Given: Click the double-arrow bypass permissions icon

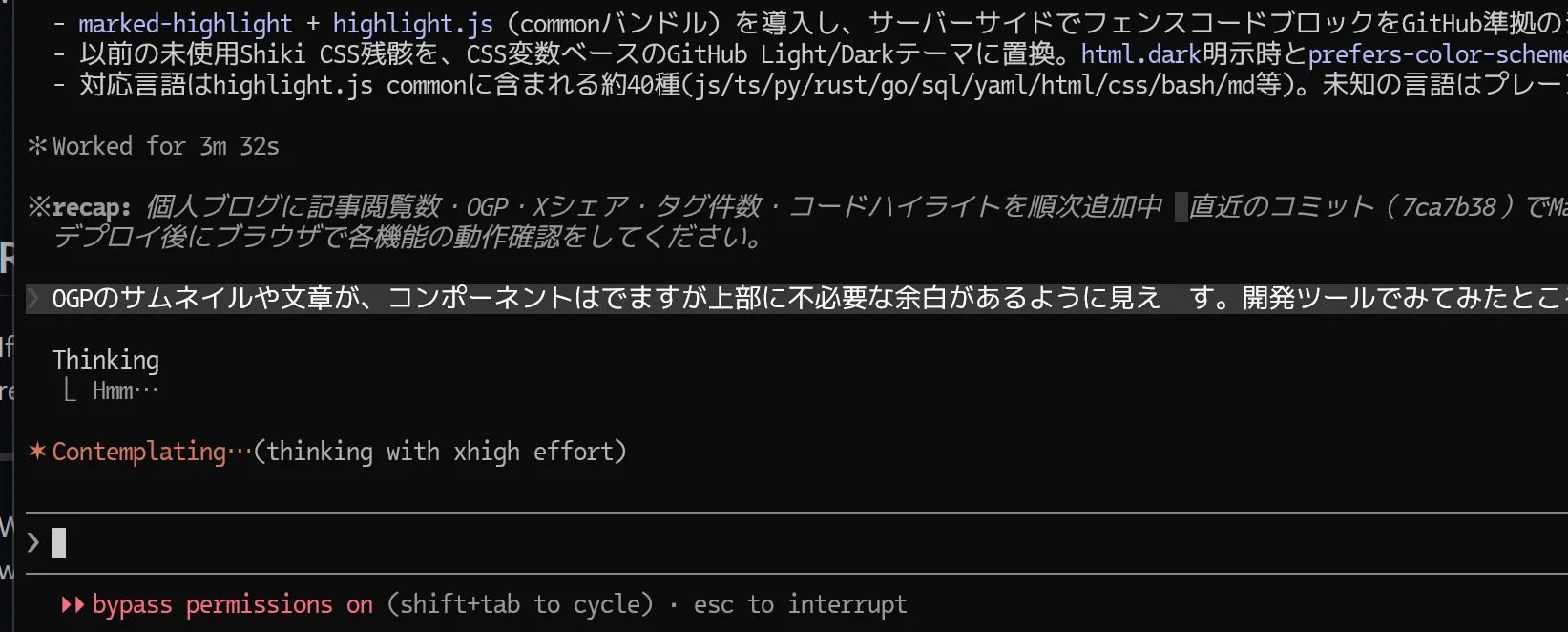Looking at the screenshot, I should point(73,605).
